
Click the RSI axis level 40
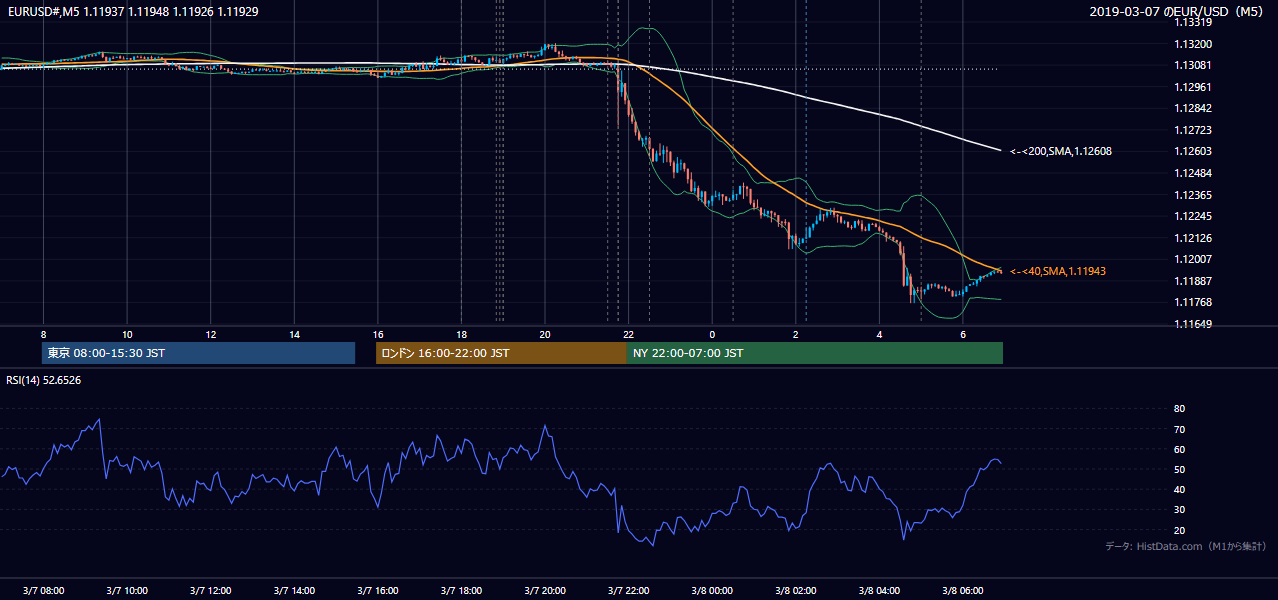pos(1180,489)
